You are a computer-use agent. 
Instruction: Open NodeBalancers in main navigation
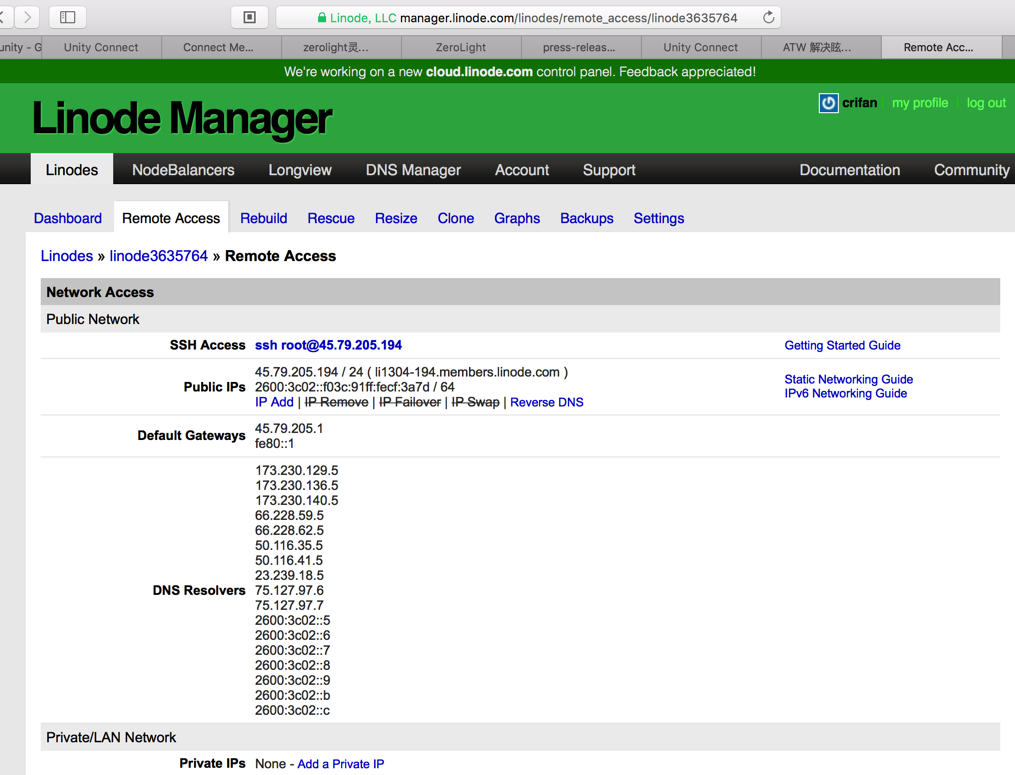click(x=183, y=170)
